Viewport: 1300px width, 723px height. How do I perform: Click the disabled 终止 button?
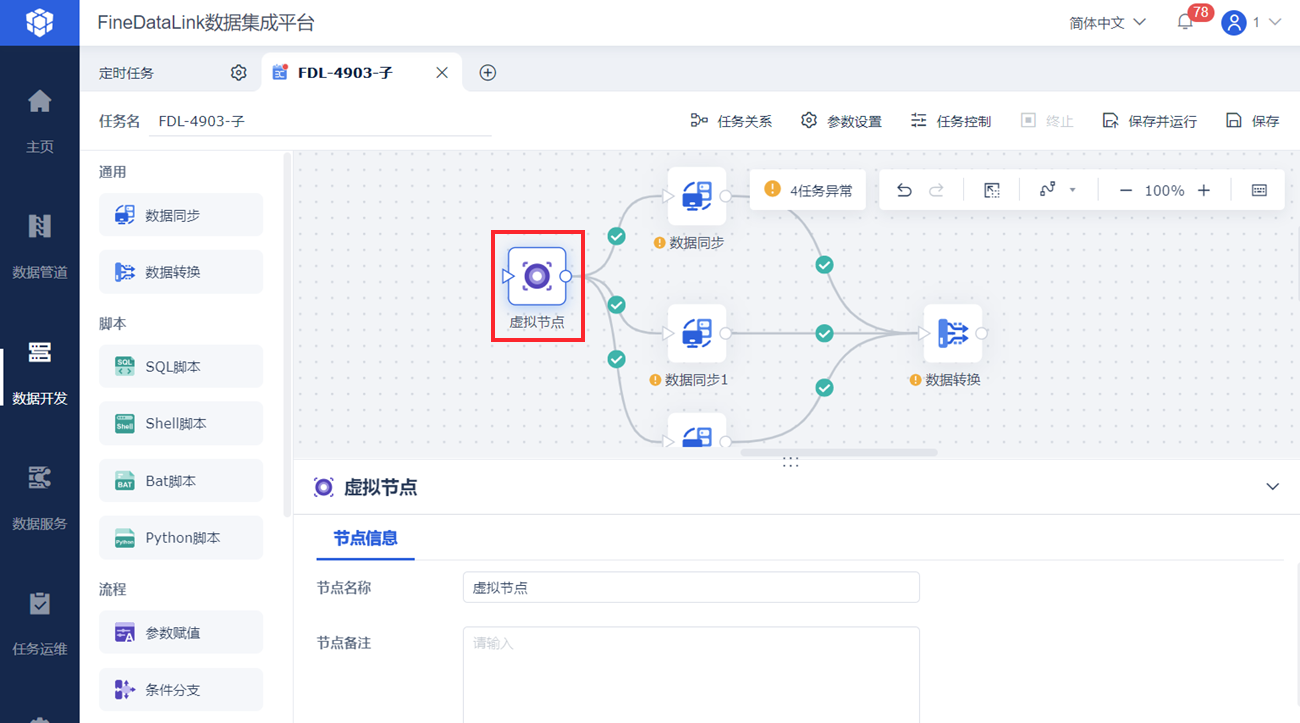tap(1047, 121)
